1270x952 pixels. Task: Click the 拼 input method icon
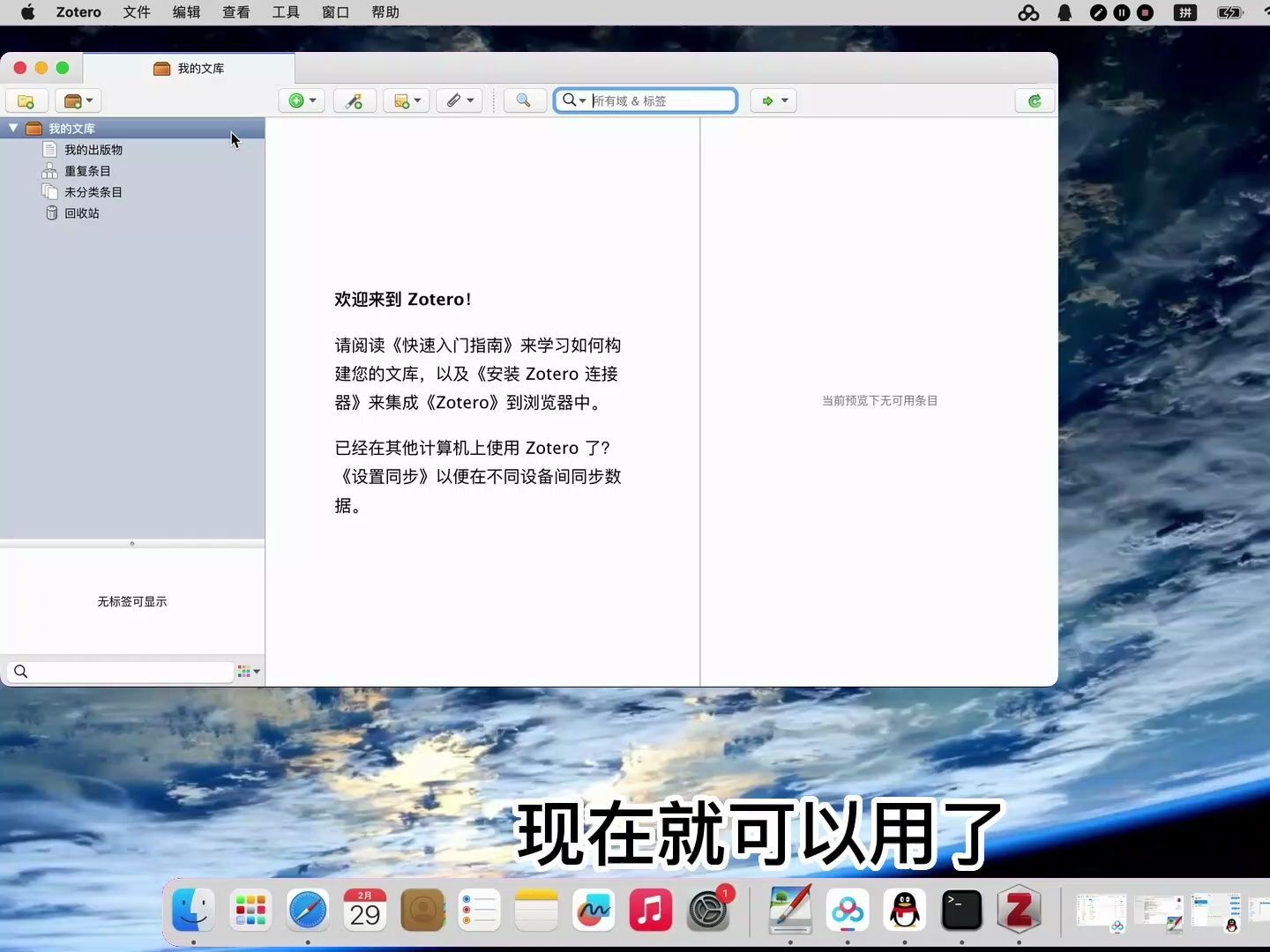[x=1185, y=12]
